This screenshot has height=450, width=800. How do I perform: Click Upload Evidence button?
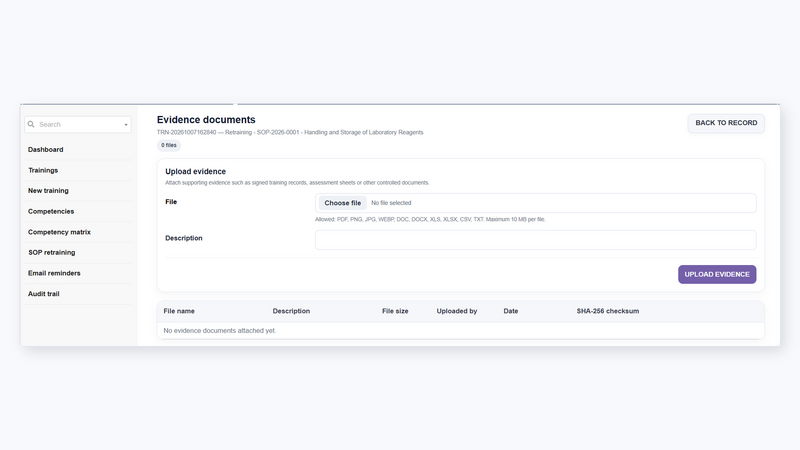coord(717,274)
